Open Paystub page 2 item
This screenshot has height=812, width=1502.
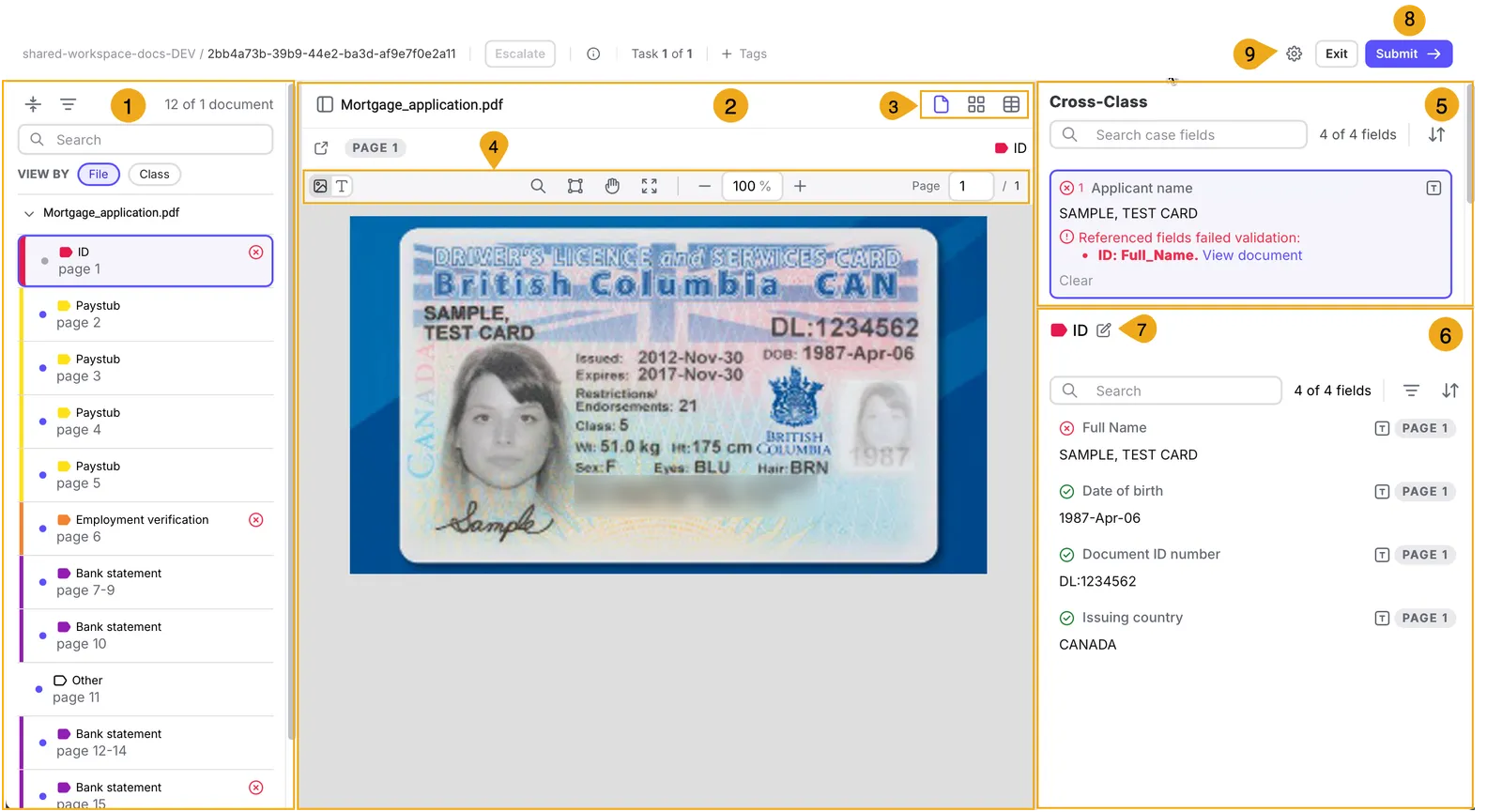pos(146,314)
